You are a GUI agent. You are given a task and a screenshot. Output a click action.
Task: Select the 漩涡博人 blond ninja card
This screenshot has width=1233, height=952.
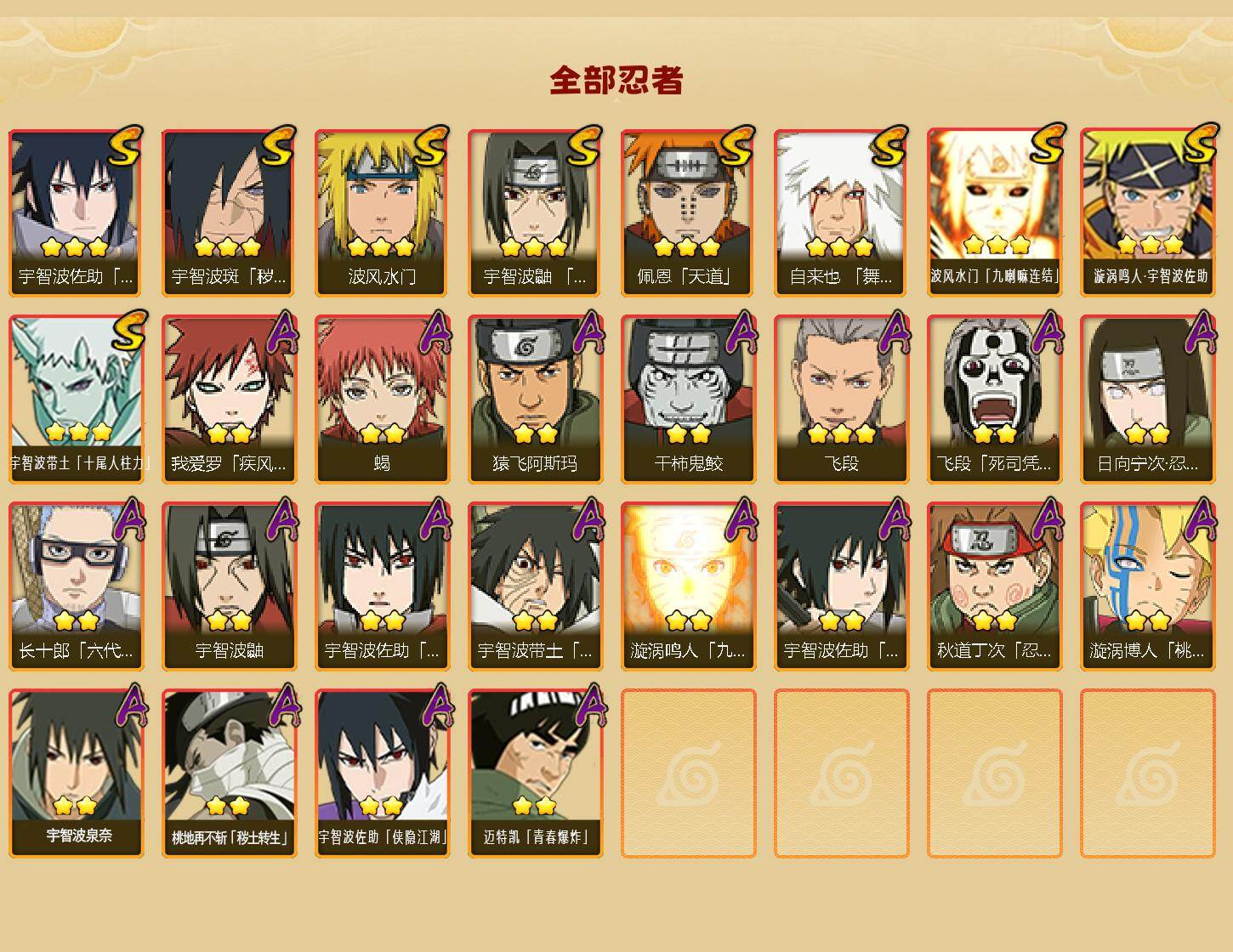point(1147,586)
